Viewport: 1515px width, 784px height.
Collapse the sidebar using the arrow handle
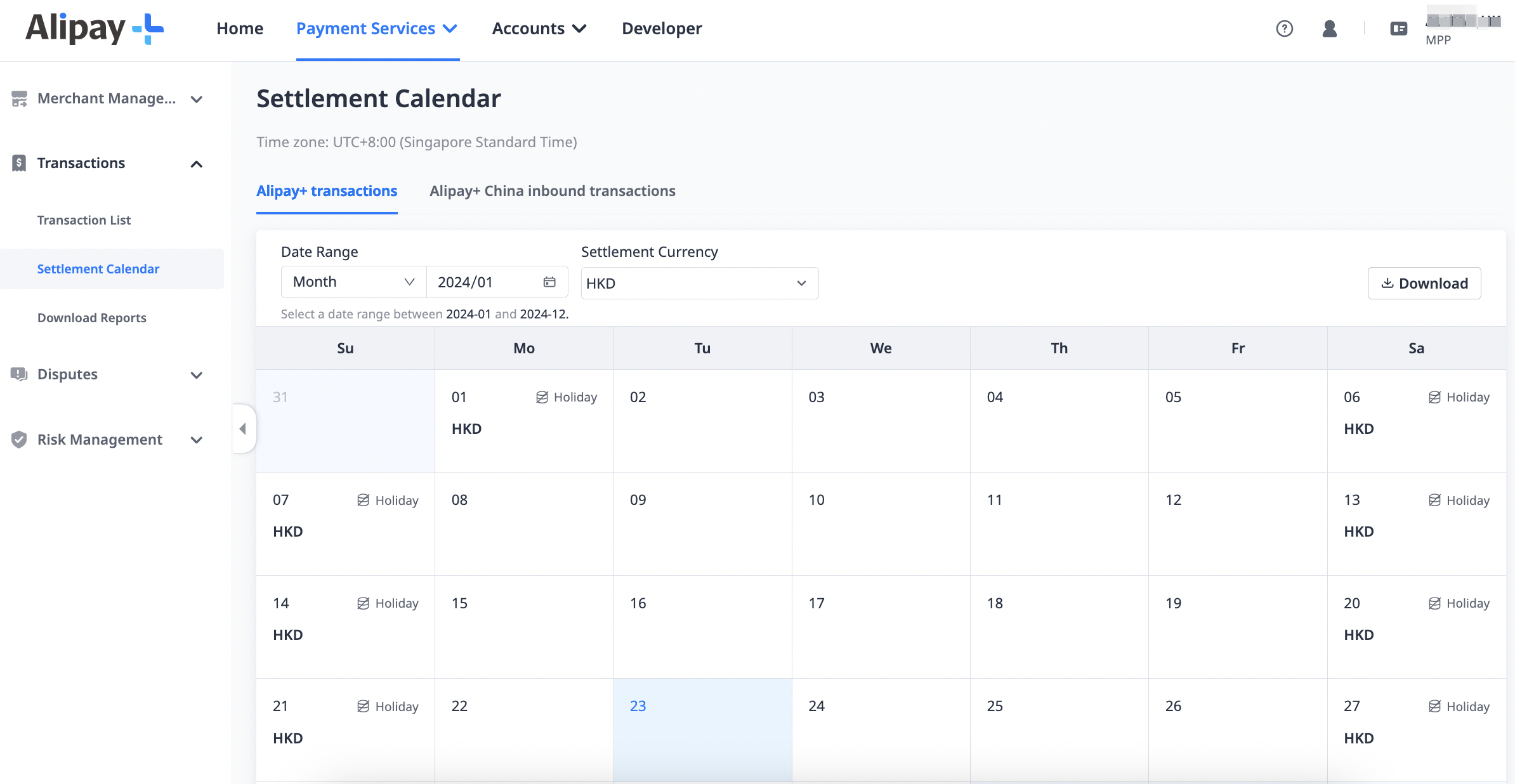pos(244,429)
